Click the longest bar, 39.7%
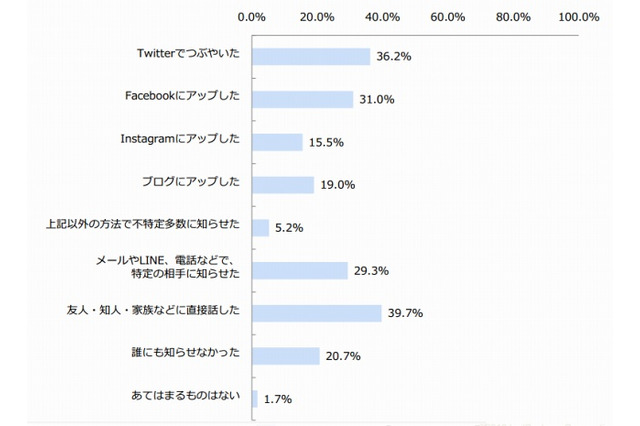This screenshot has height=426, width=640. pyautogui.click(x=317, y=313)
